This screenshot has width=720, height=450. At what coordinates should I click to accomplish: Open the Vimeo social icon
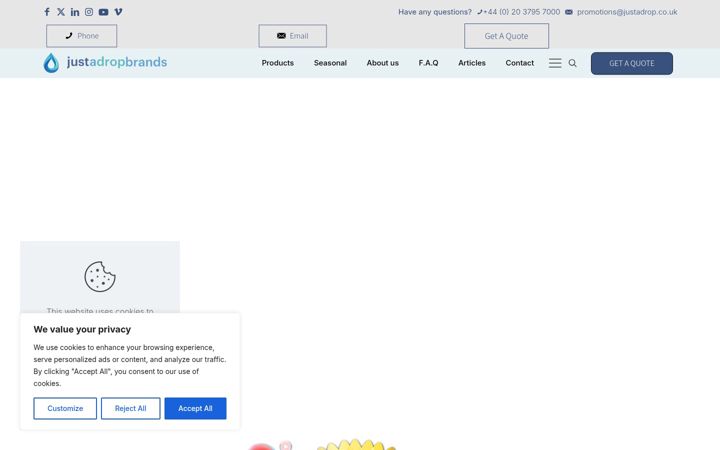click(x=118, y=12)
